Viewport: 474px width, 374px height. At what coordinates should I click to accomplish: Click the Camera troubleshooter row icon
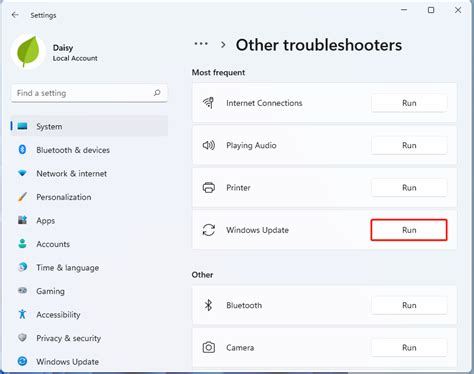209,347
